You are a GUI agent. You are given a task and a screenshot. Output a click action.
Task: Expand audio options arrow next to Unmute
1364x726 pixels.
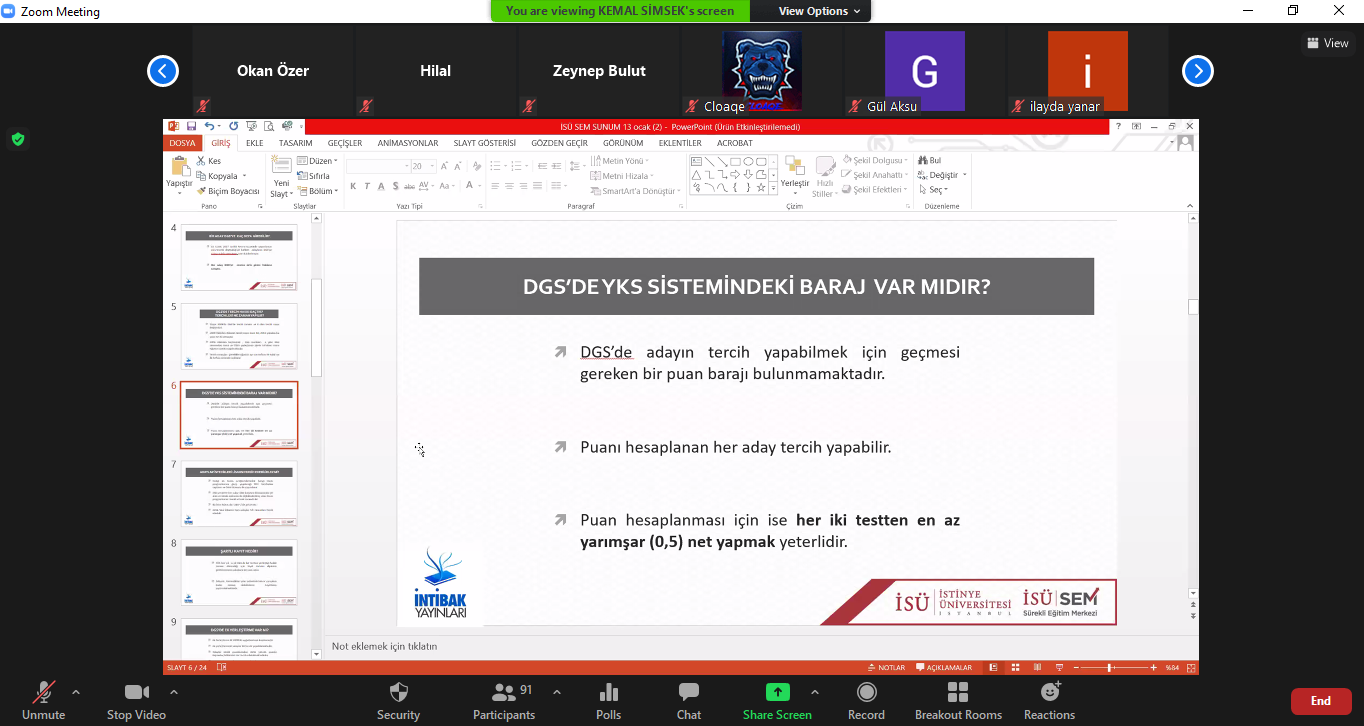[76, 692]
